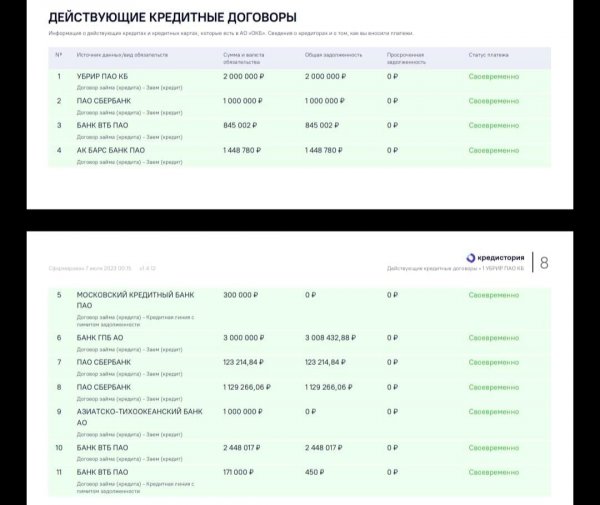Select the УБРИР ПАО КБ row name
Viewport: 600px width, 505px height.
102,77
